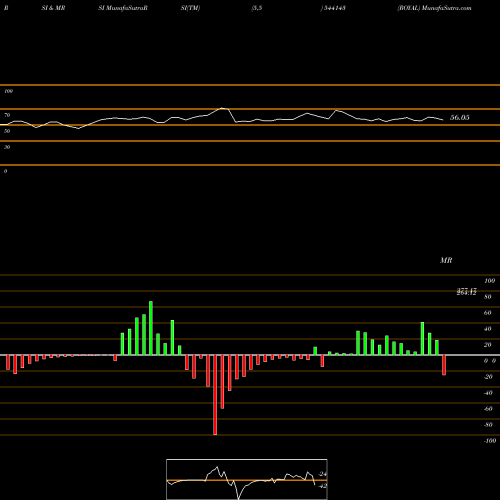500x500 pixels.
Task: Click the 100 label on RSI axis
Action: 9,91
